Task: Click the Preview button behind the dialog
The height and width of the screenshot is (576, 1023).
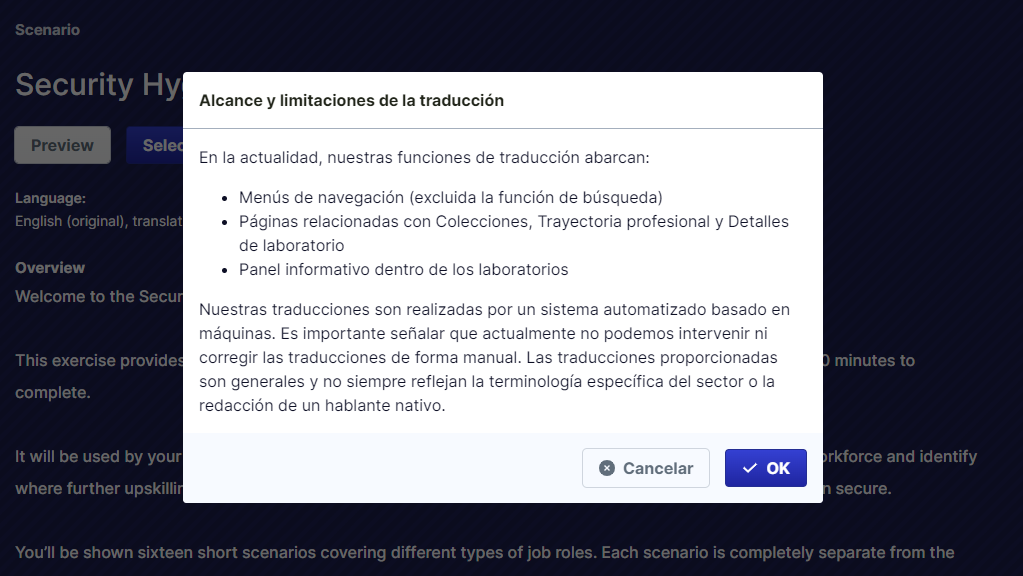Action: pos(62,145)
